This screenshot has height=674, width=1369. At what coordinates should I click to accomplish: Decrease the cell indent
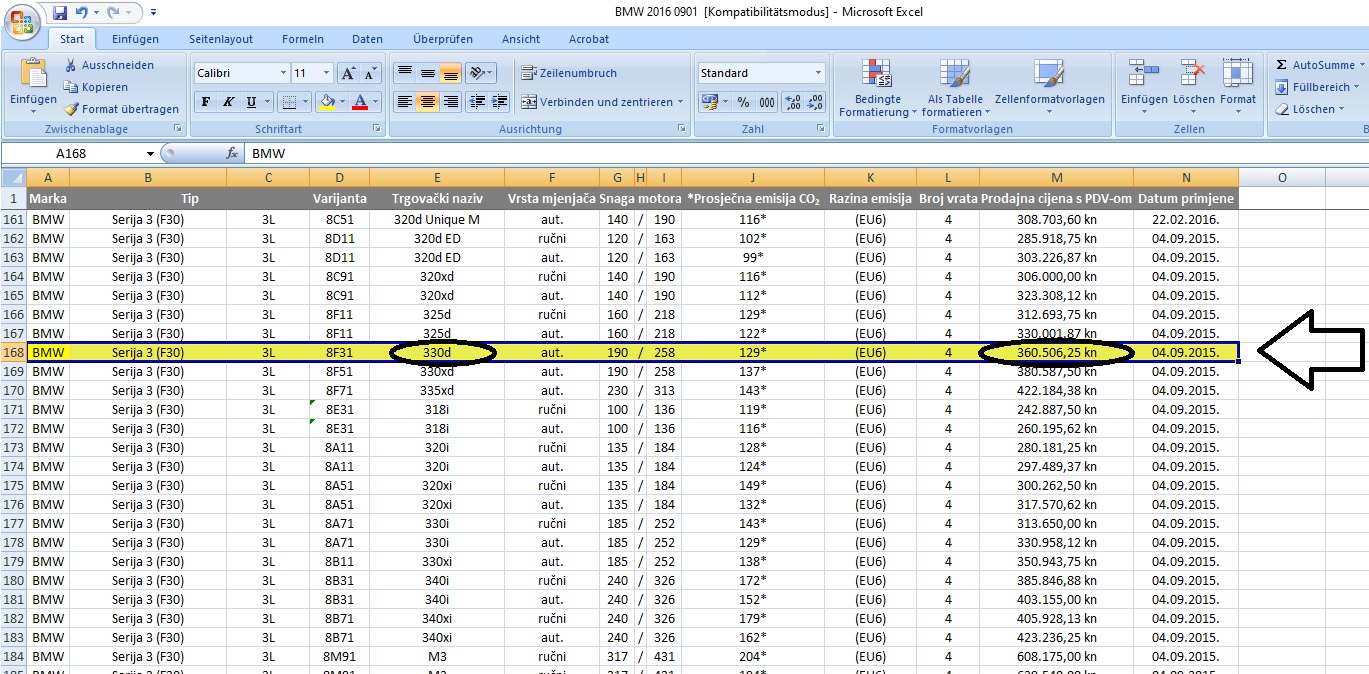(477, 102)
